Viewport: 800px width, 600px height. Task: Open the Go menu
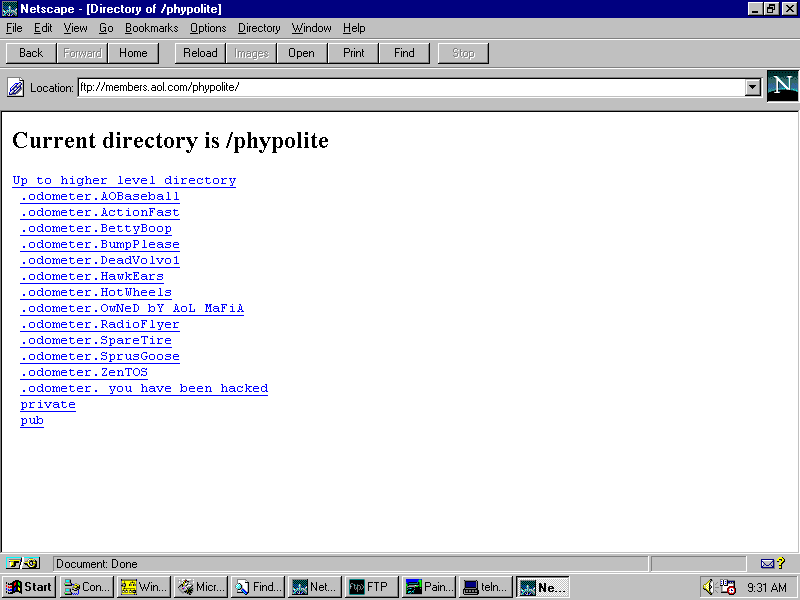pyautogui.click(x=106, y=28)
